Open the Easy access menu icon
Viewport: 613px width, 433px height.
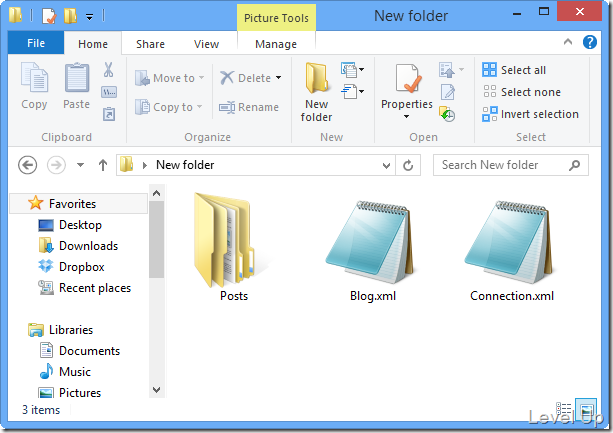coord(352,91)
